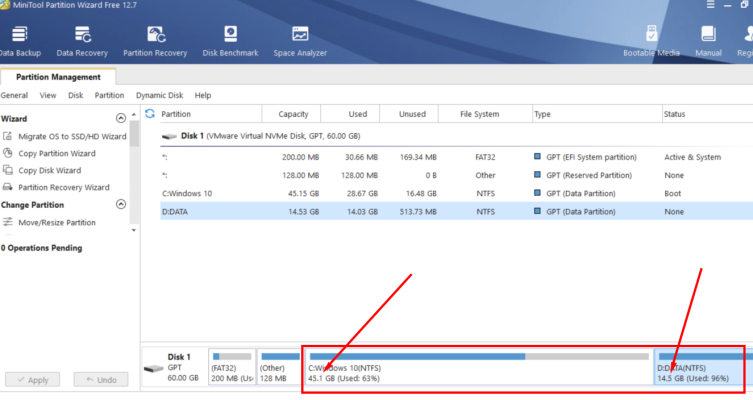Open the General menu
Viewport: 753px width, 400px height.
tap(14, 95)
